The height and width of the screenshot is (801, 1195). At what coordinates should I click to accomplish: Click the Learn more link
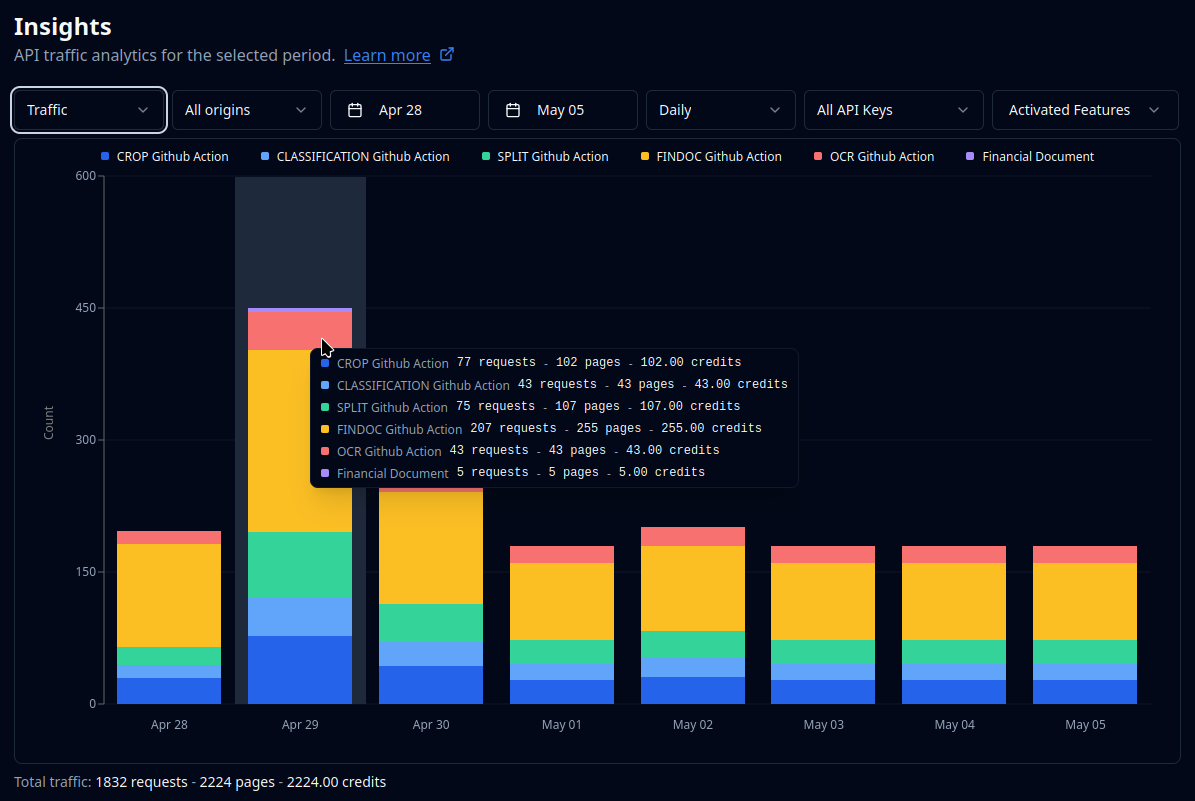[x=387, y=56]
